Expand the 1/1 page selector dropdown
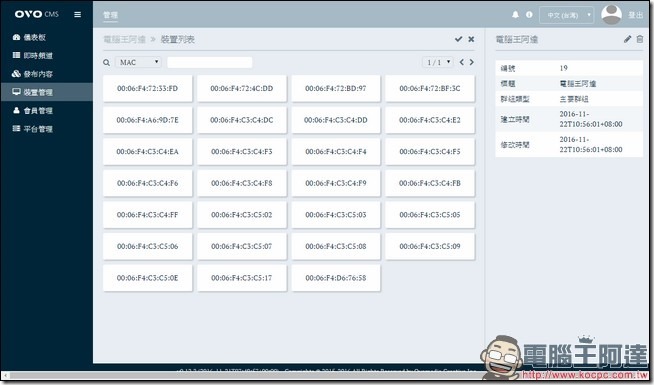The image size is (654, 385). click(438, 62)
